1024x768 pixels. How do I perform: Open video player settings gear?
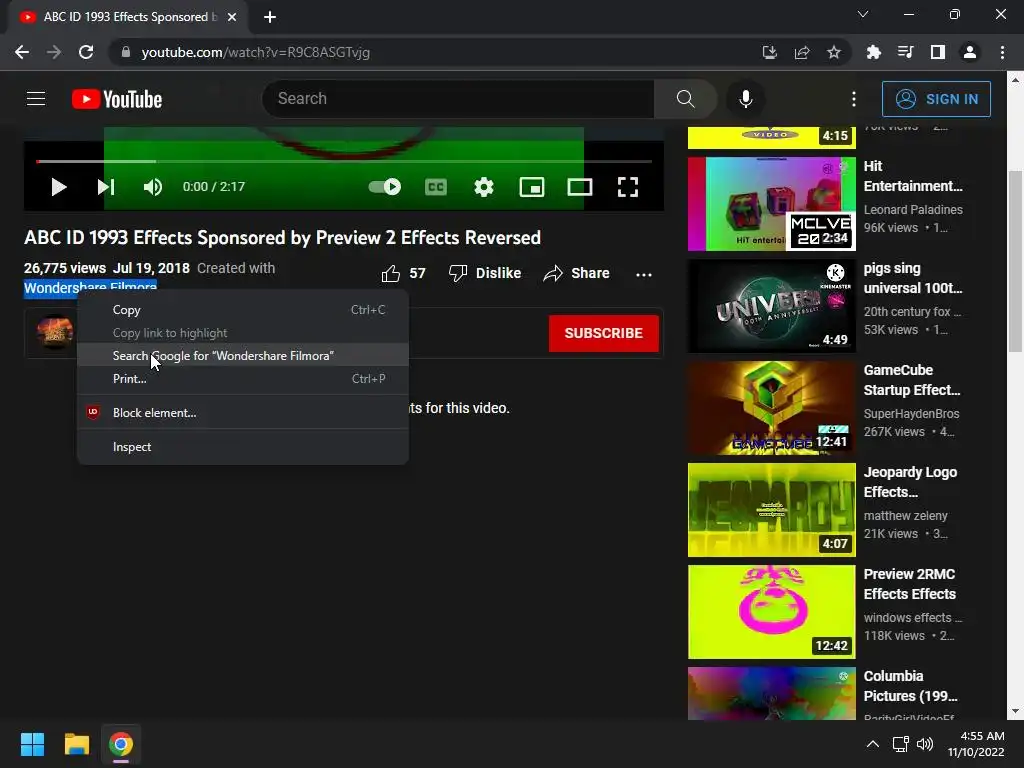coord(484,187)
